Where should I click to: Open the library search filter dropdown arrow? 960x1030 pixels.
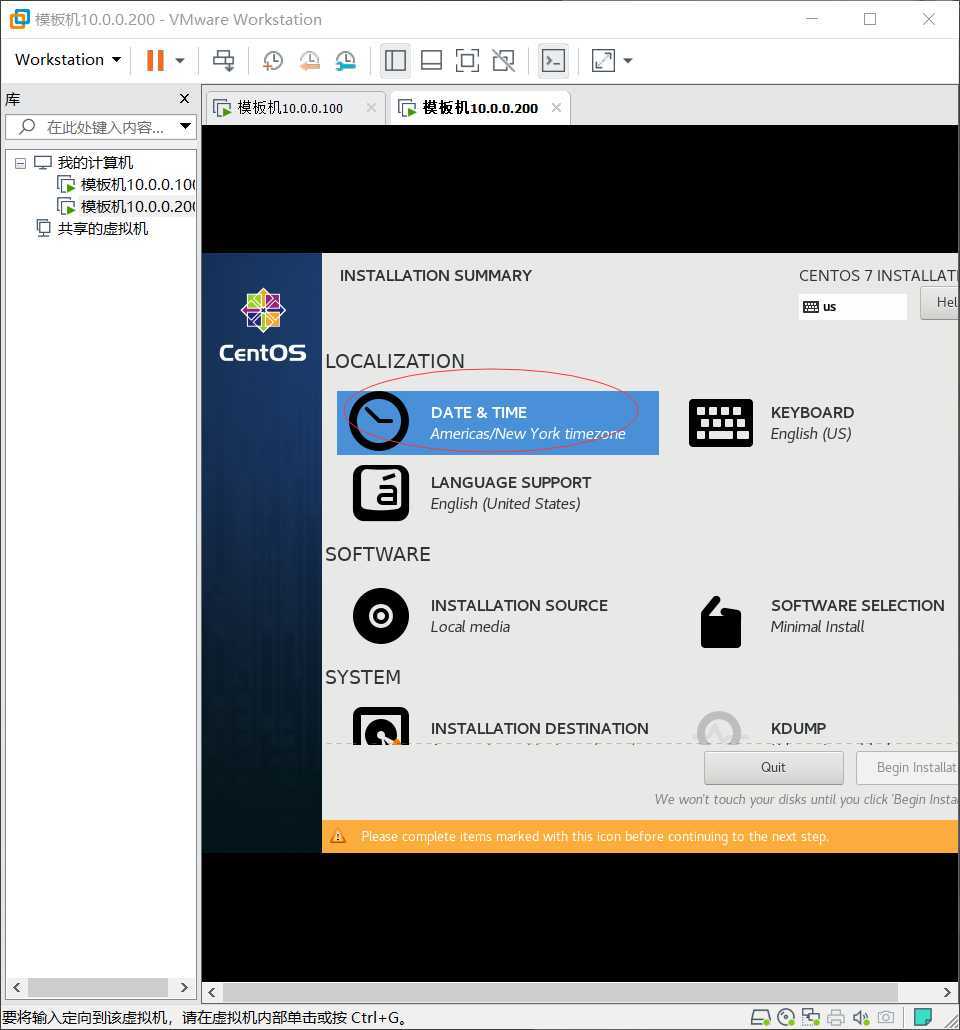pos(185,126)
